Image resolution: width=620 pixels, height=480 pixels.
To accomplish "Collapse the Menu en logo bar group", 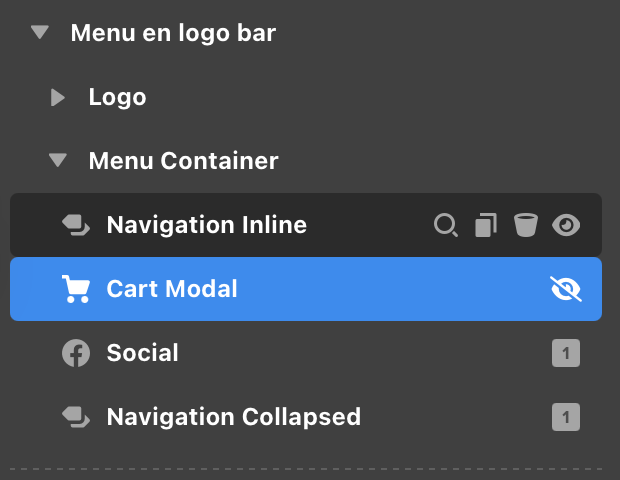I will pyautogui.click(x=40, y=33).
